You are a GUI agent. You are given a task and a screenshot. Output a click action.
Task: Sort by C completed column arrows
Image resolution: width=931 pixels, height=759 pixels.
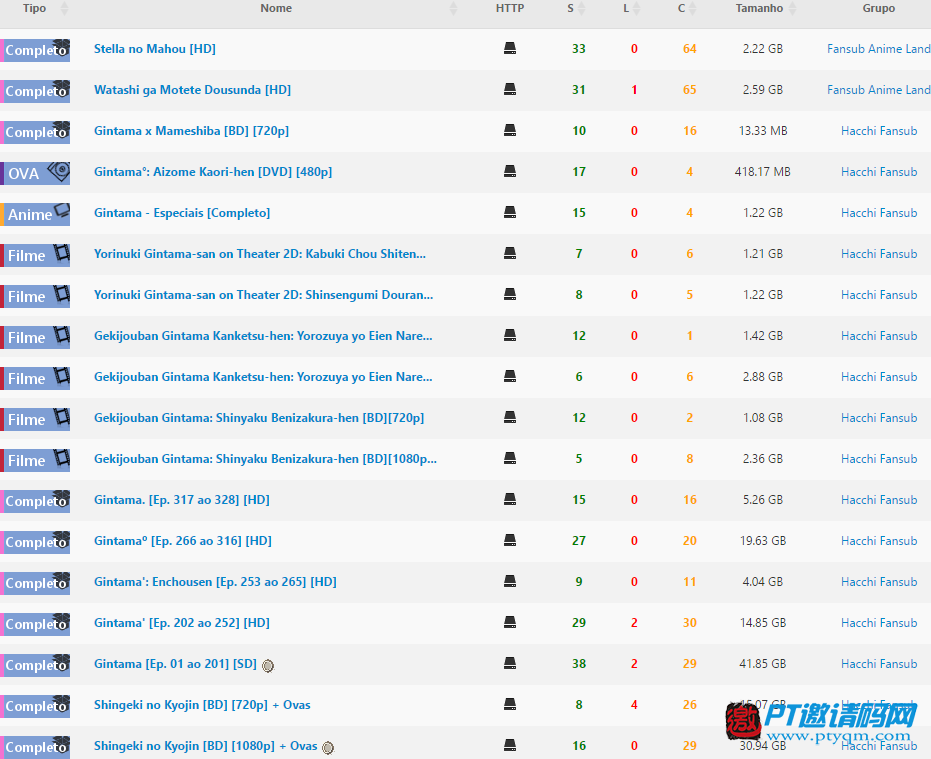click(x=692, y=8)
